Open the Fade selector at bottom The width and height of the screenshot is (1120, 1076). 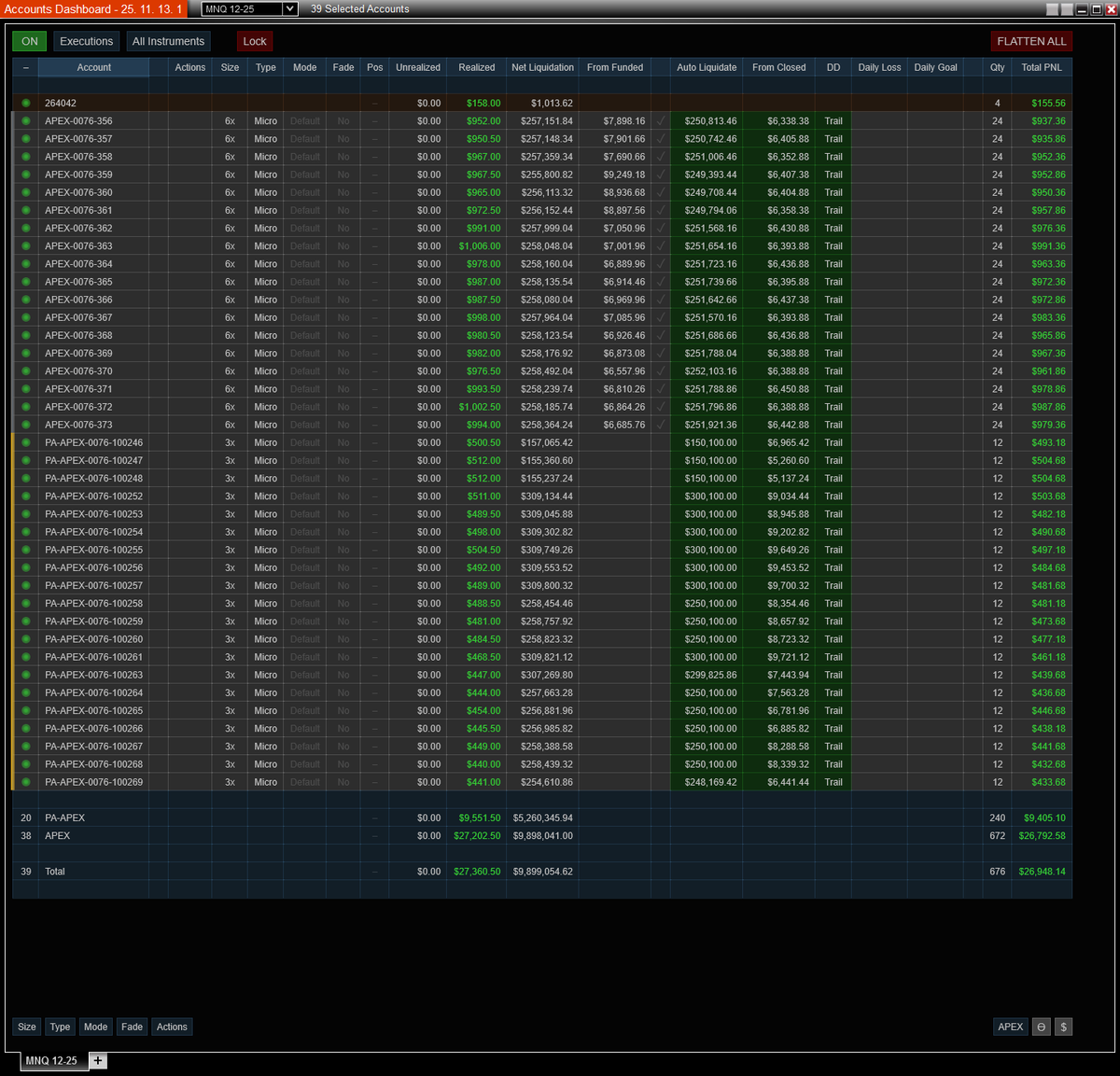[132, 1027]
